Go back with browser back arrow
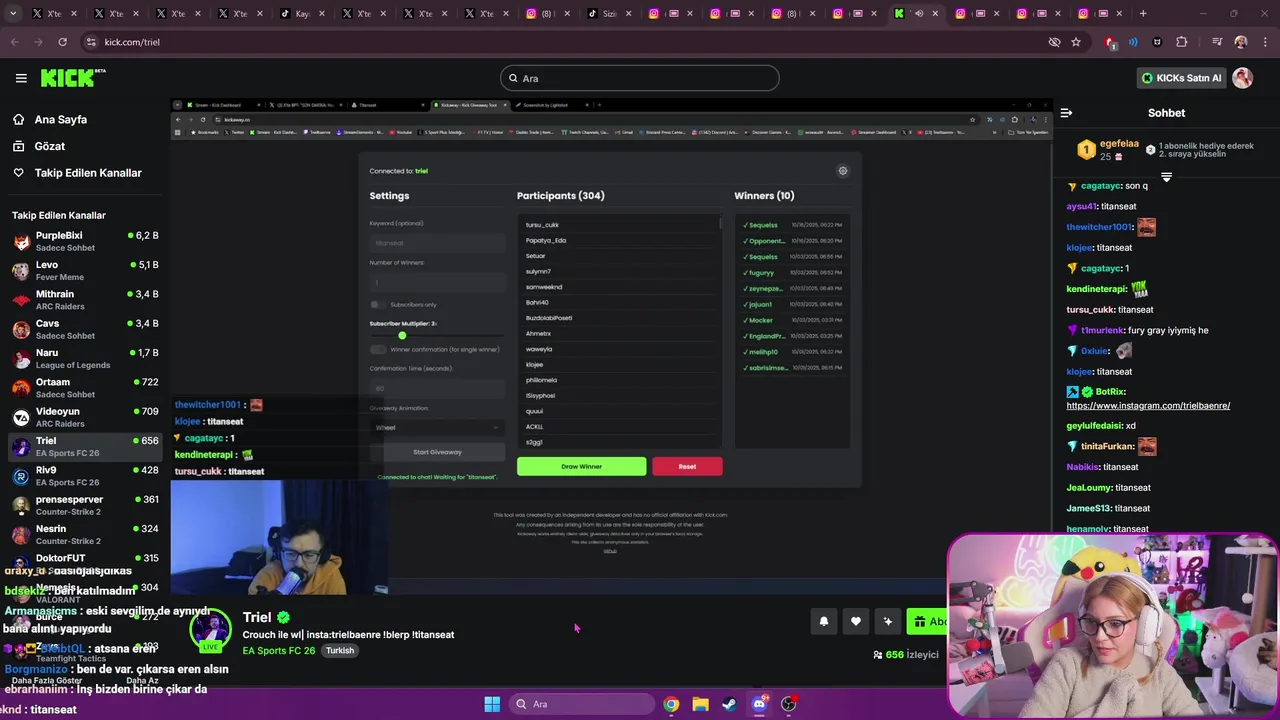Screen dimensions: 1280x720 pos(14,42)
